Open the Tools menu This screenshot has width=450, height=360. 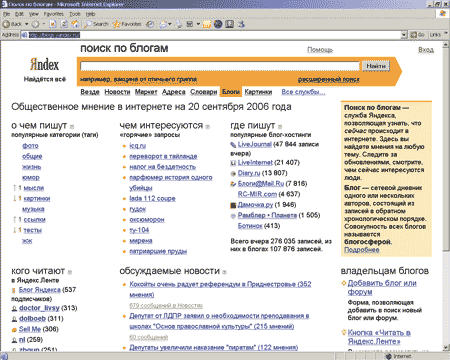(75, 14)
